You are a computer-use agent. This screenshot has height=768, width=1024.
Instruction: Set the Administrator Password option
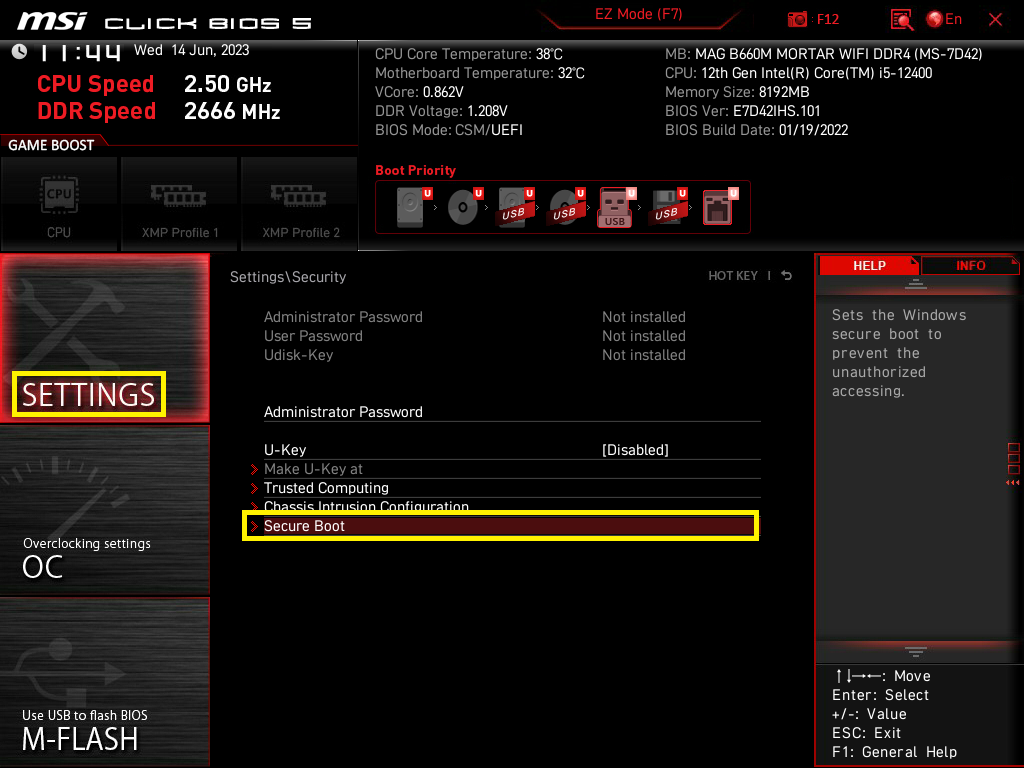click(512, 412)
